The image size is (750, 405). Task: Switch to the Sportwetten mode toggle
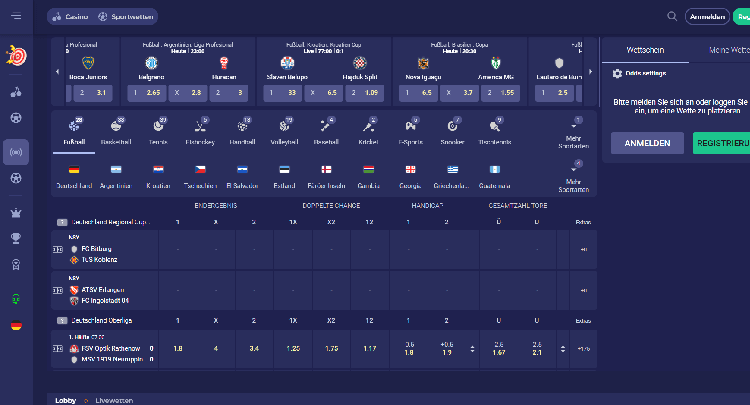pyautogui.click(x=111, y=17)
